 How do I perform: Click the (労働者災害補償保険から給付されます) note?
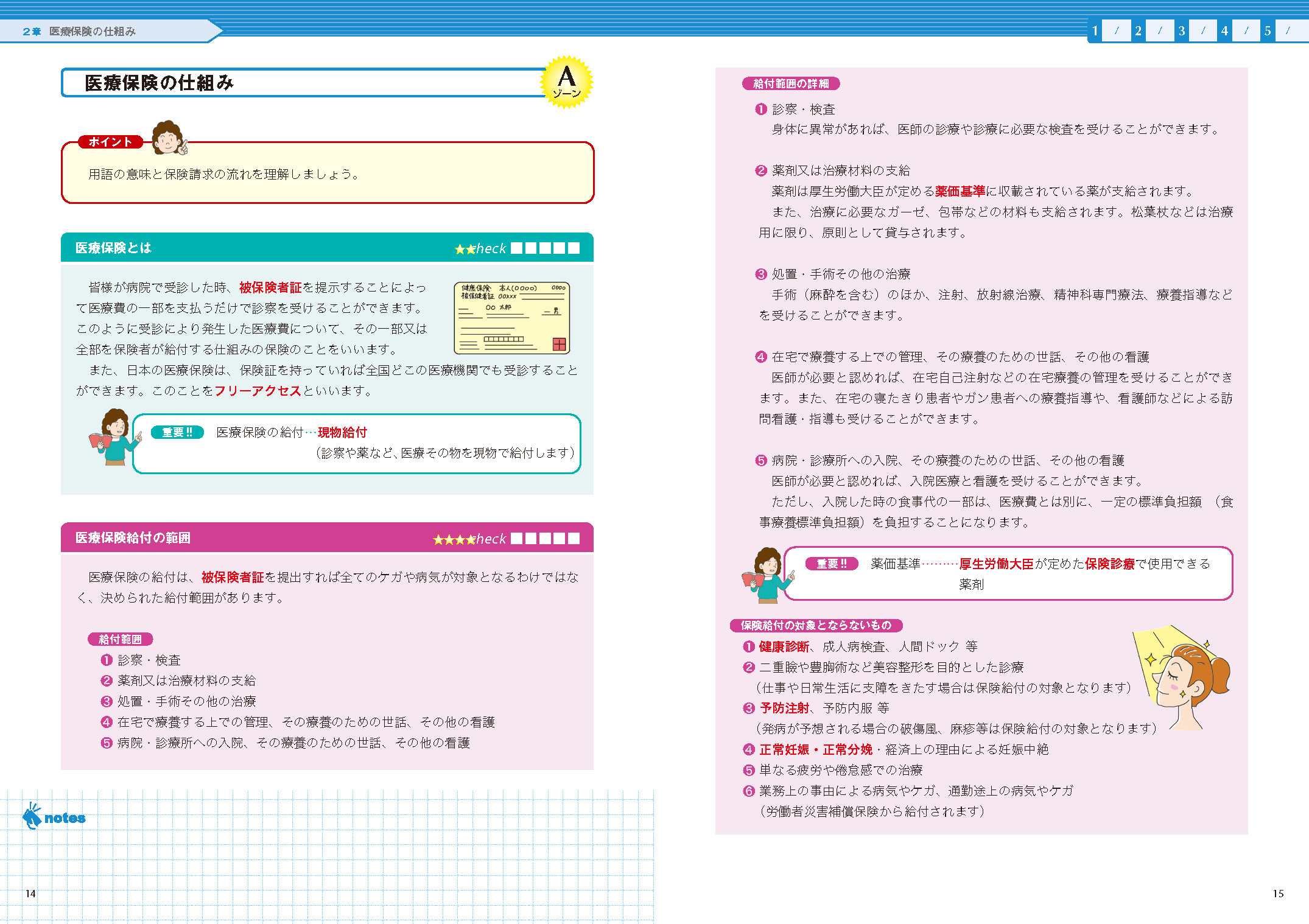872,811
